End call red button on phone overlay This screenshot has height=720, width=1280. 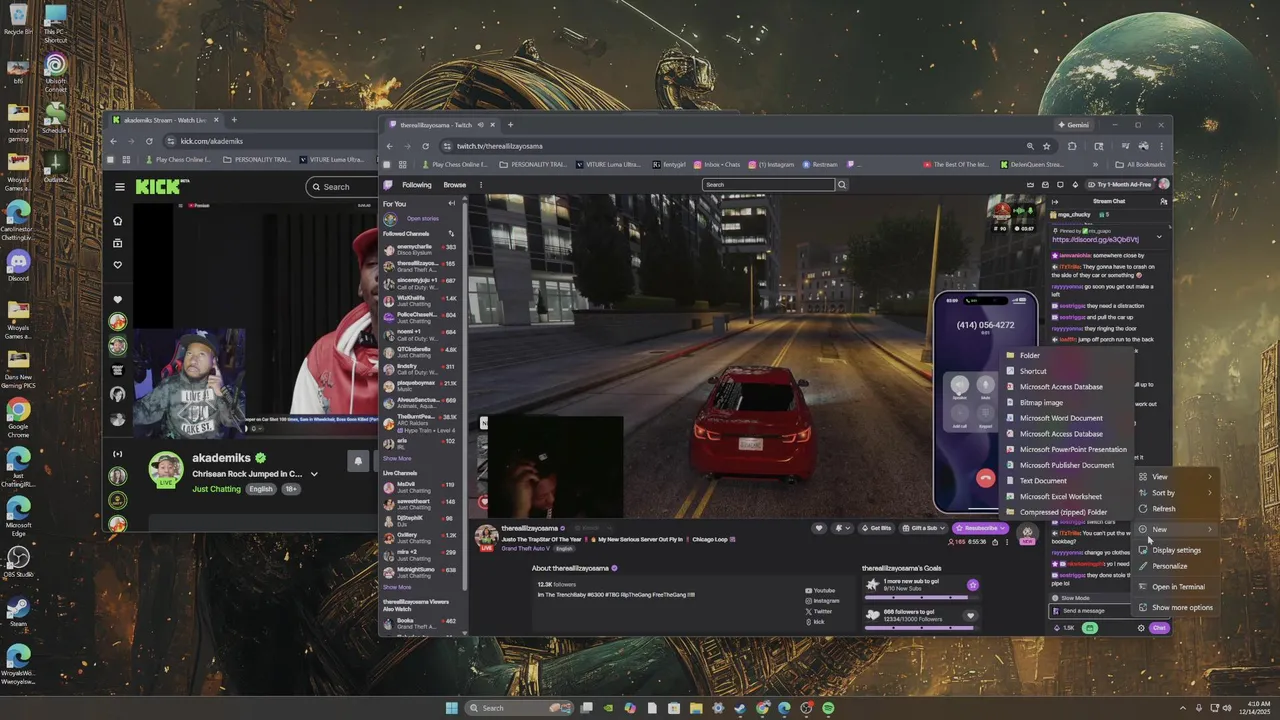pos(985,478)
